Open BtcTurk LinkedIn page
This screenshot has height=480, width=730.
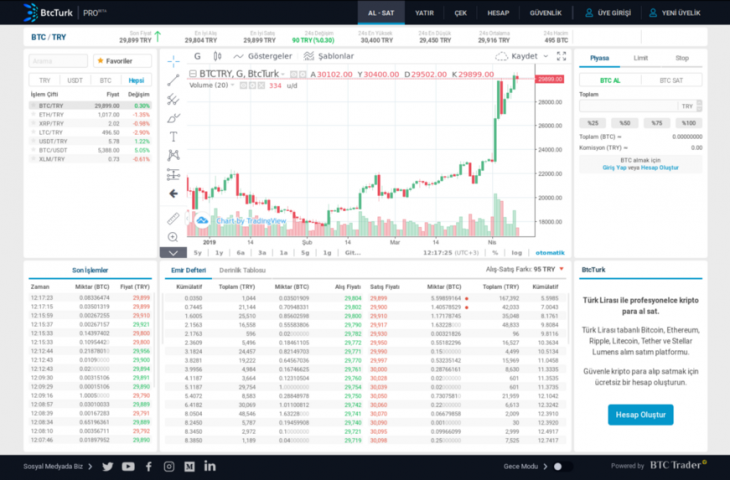[210, 466]
